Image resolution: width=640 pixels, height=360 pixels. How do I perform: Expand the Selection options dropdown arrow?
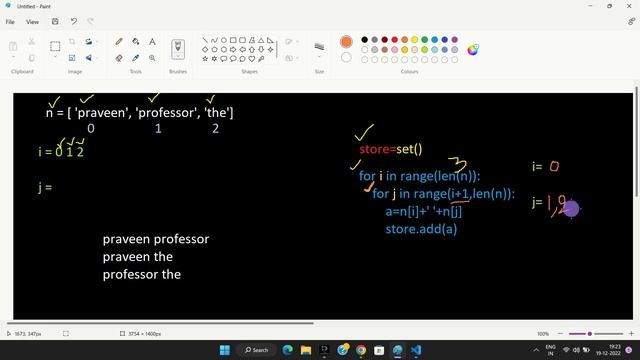55,57
